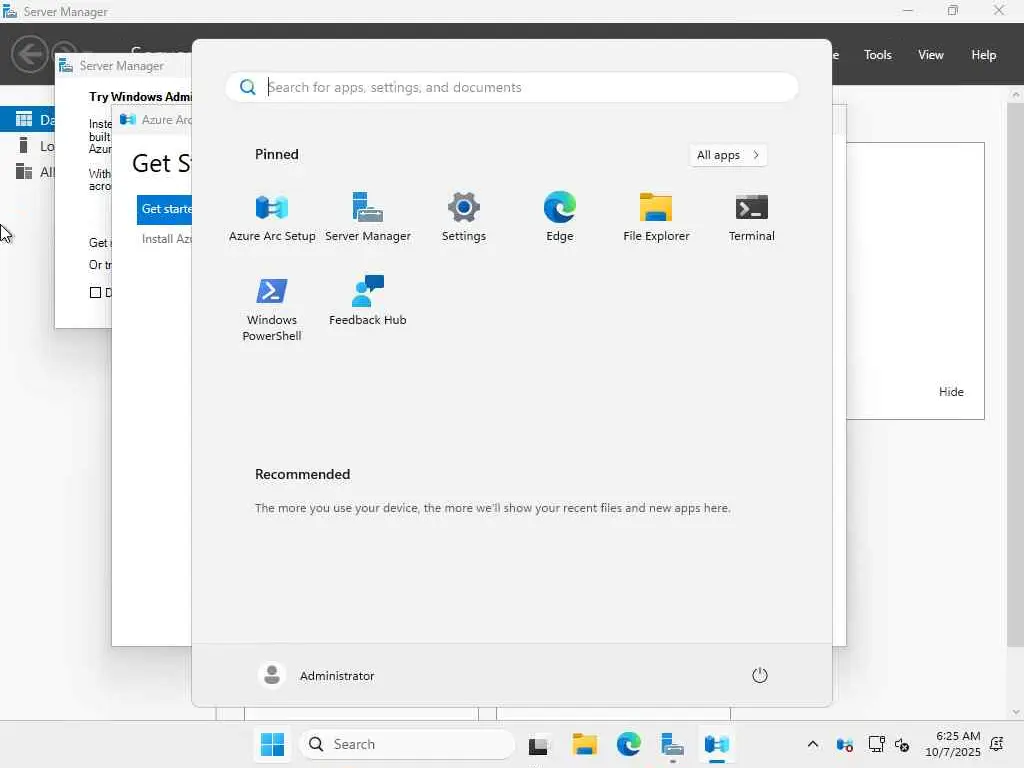
Task: Tick the checkbox in Windows Admin dialog
Action: [95, 292]
